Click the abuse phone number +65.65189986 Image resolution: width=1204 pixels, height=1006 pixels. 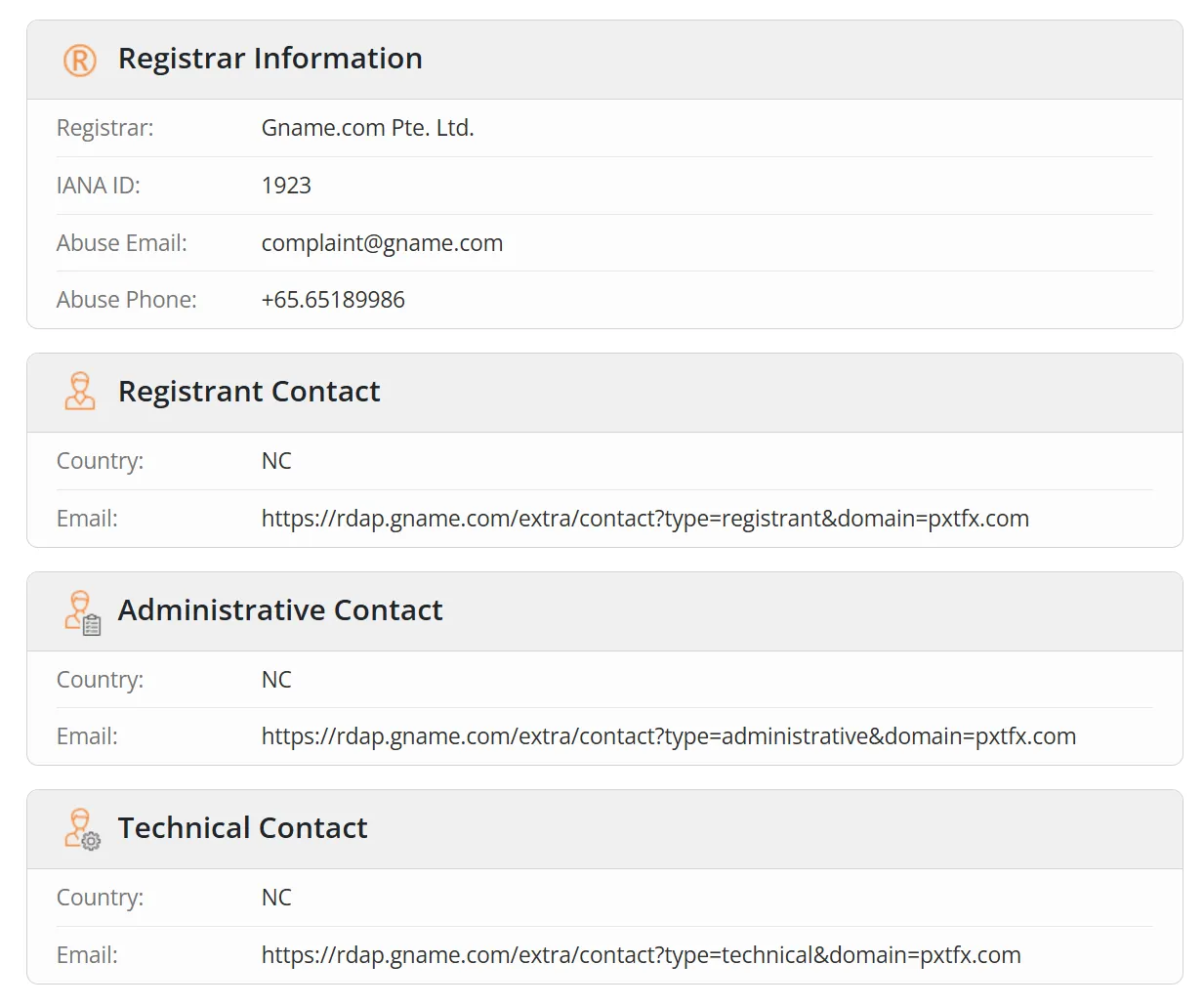(x=333, y=300)
